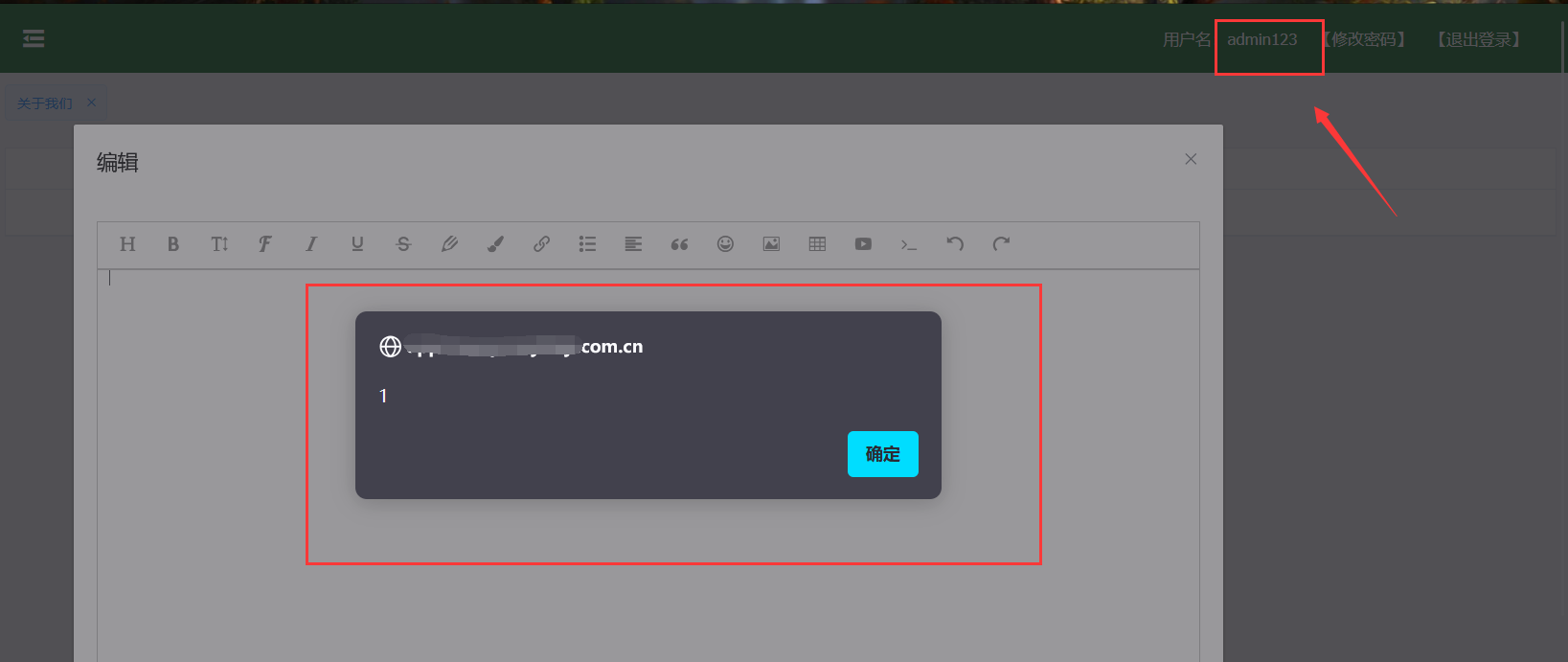Open the list options tool

coord(587,244)
